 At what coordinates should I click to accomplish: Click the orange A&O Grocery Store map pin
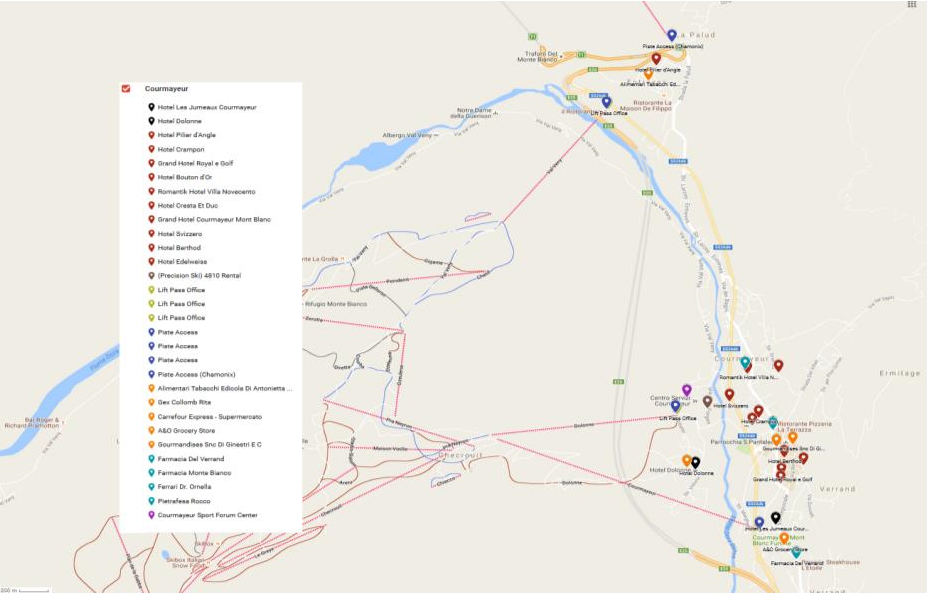point(784,538)
